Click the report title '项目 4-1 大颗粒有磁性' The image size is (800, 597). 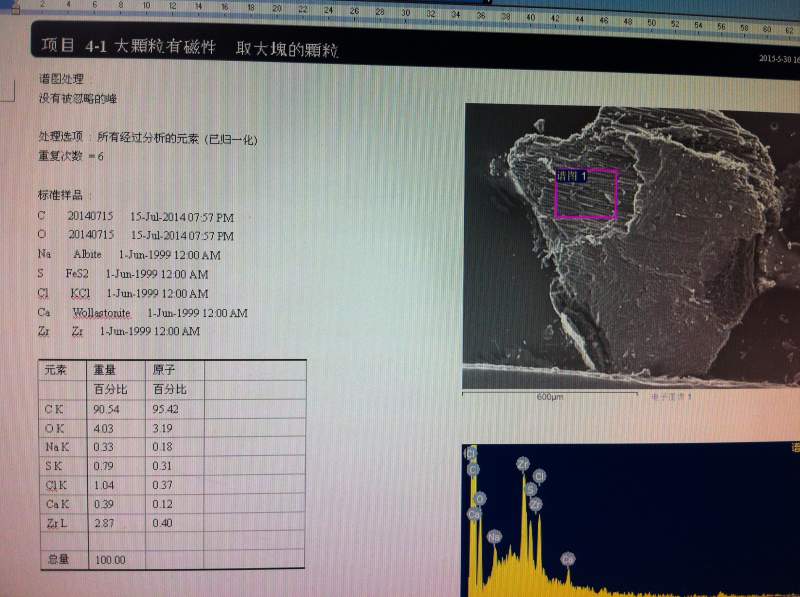point(129,46)
